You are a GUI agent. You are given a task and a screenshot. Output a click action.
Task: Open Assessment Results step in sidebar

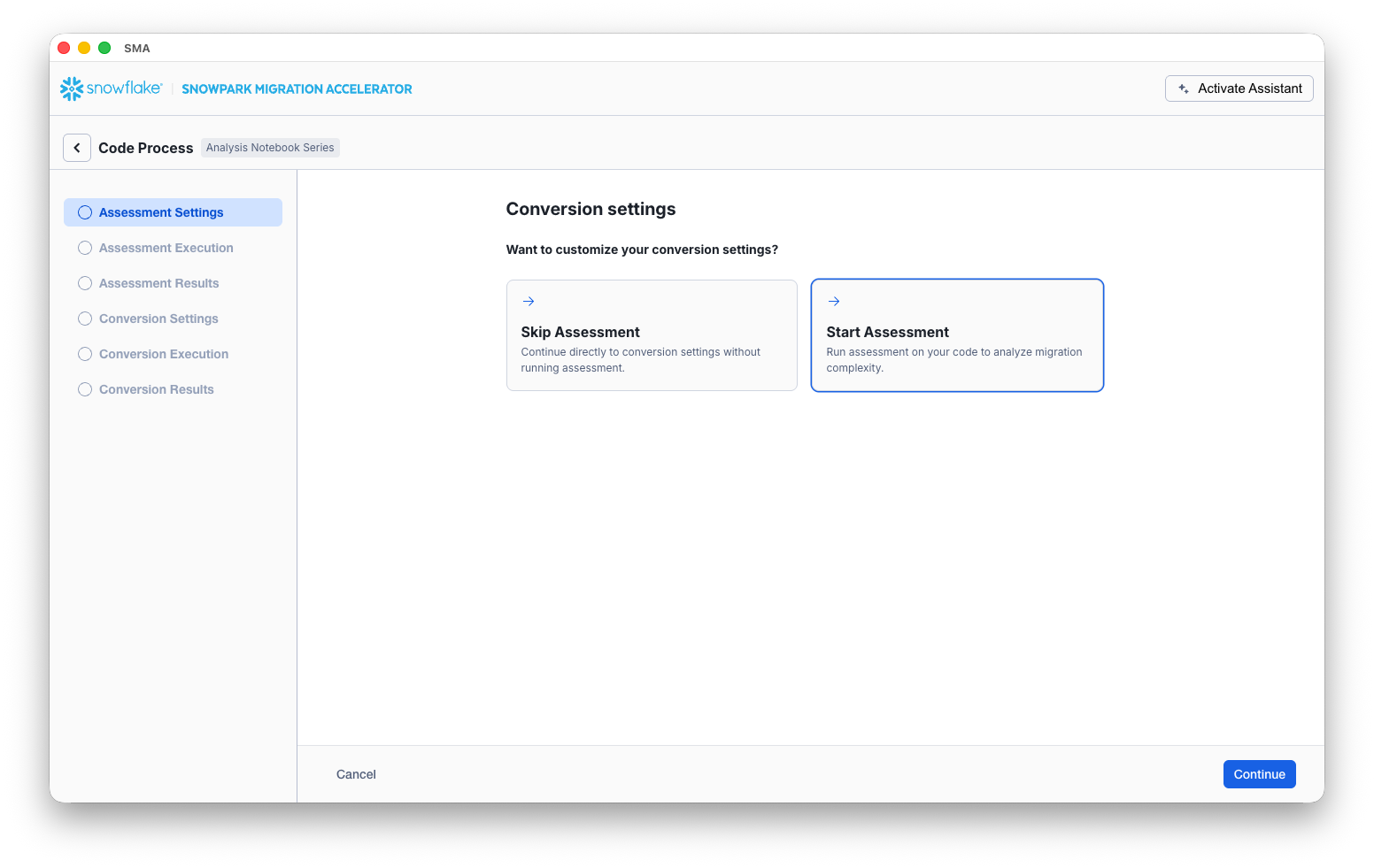(158, 283)
